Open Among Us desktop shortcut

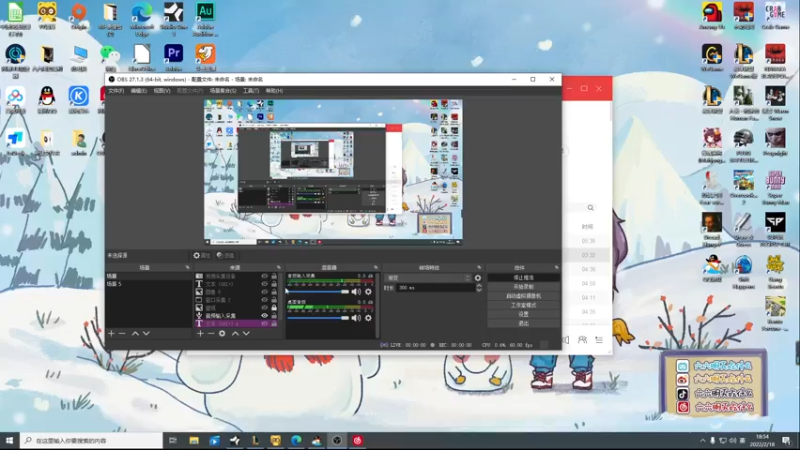click(x=712, y=15)
